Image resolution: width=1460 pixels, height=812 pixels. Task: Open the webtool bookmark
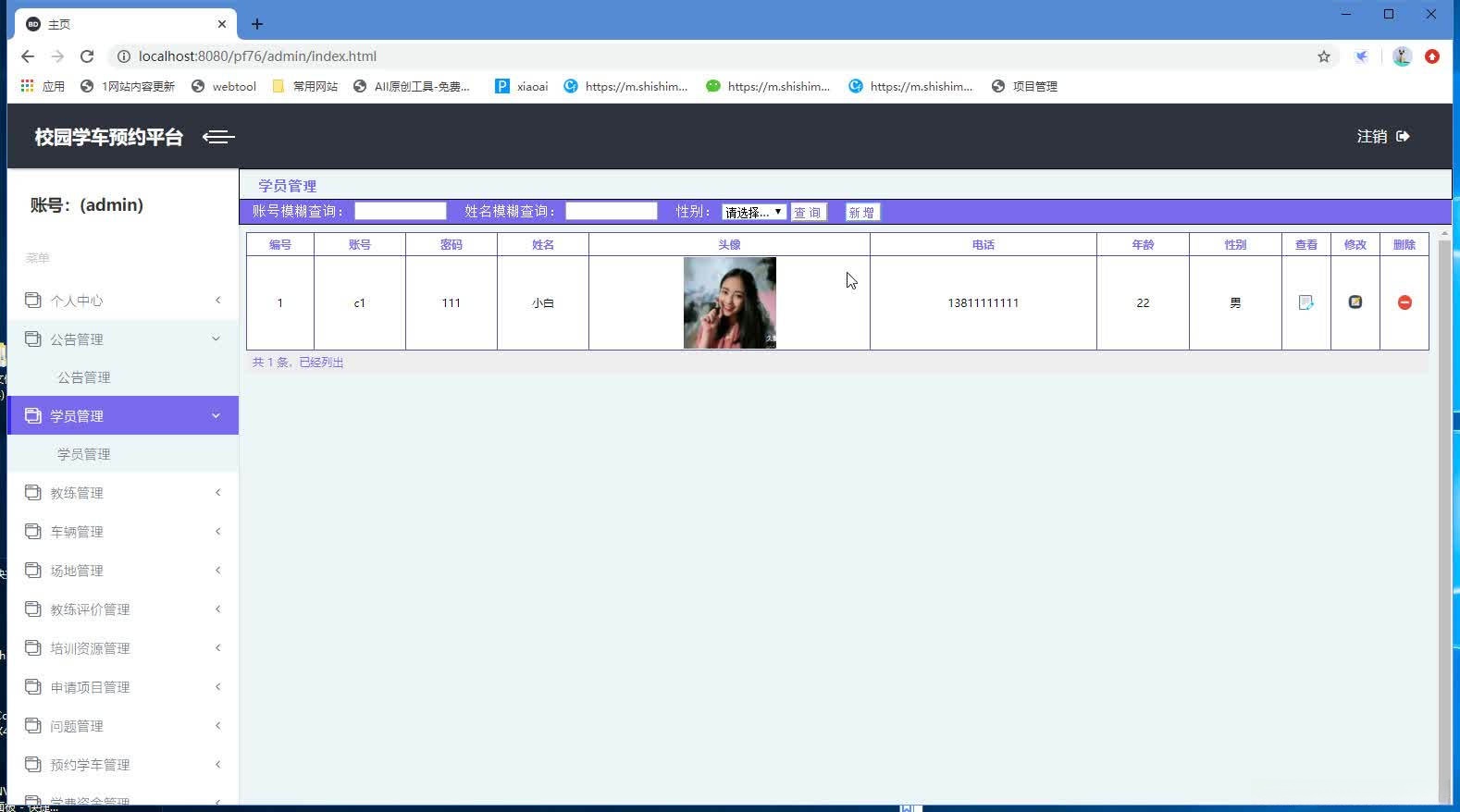pyautogui.click(x=224, y=86)
